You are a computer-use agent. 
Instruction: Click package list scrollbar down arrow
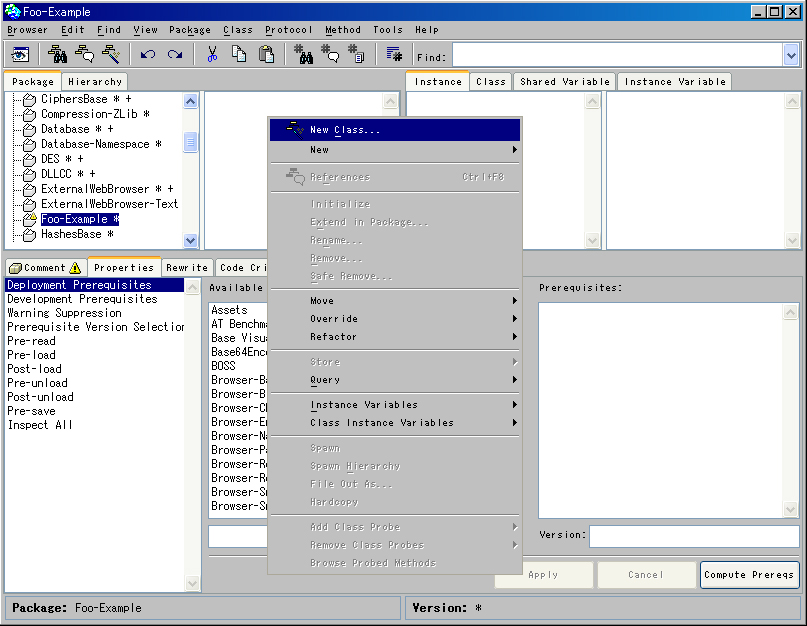coord(190,240)
